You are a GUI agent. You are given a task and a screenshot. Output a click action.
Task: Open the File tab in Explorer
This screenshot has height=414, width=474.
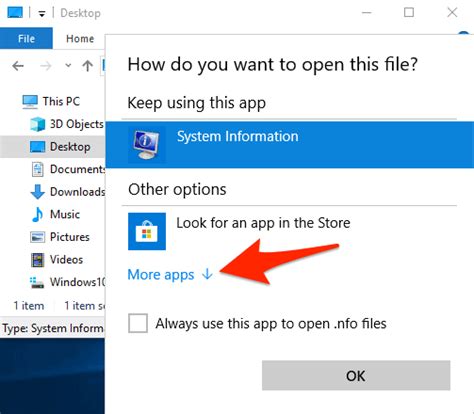click(x=26, y=39)
